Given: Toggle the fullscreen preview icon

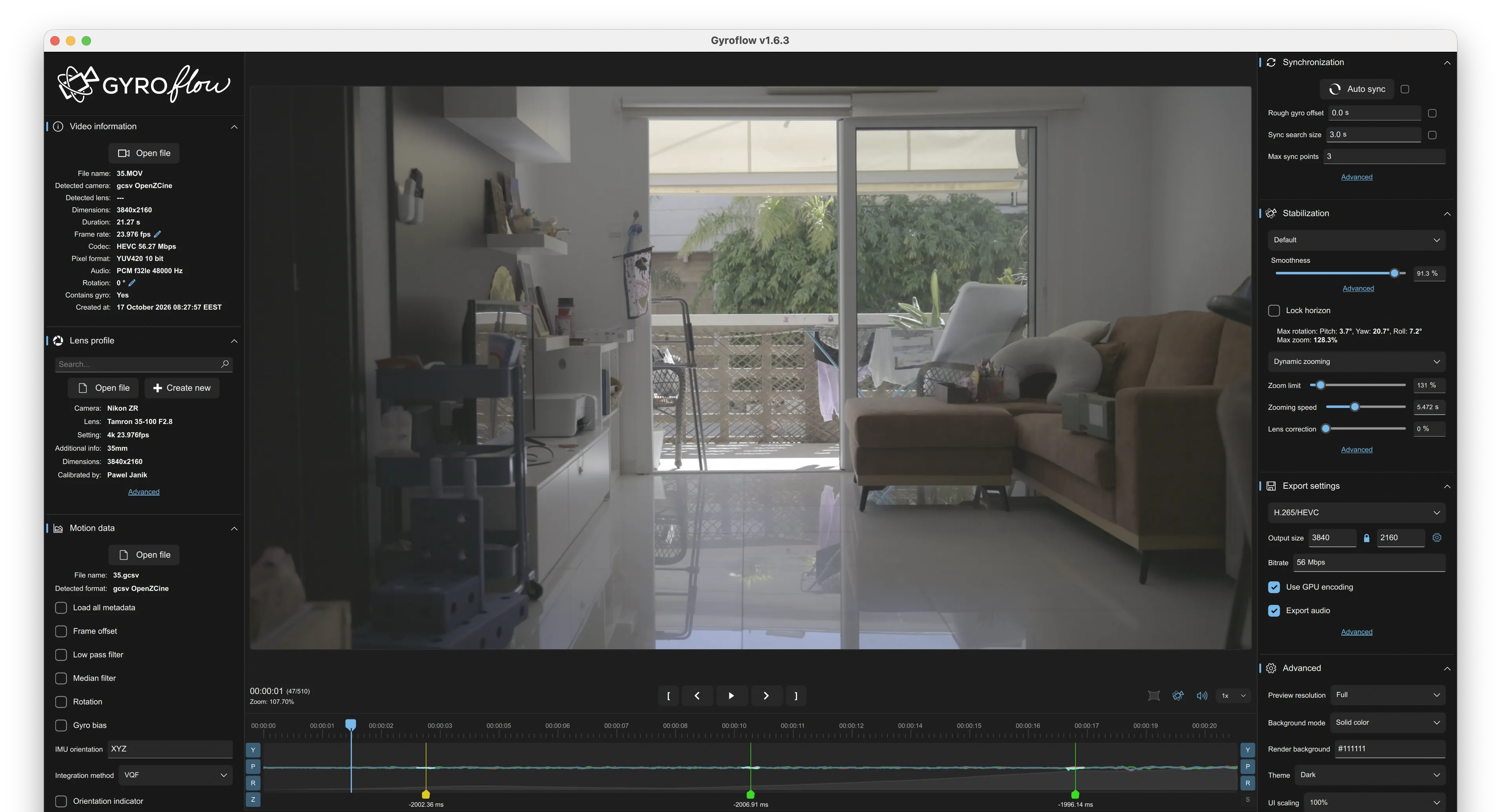Looking at the screenshot, I should (x=1154, y=695).
